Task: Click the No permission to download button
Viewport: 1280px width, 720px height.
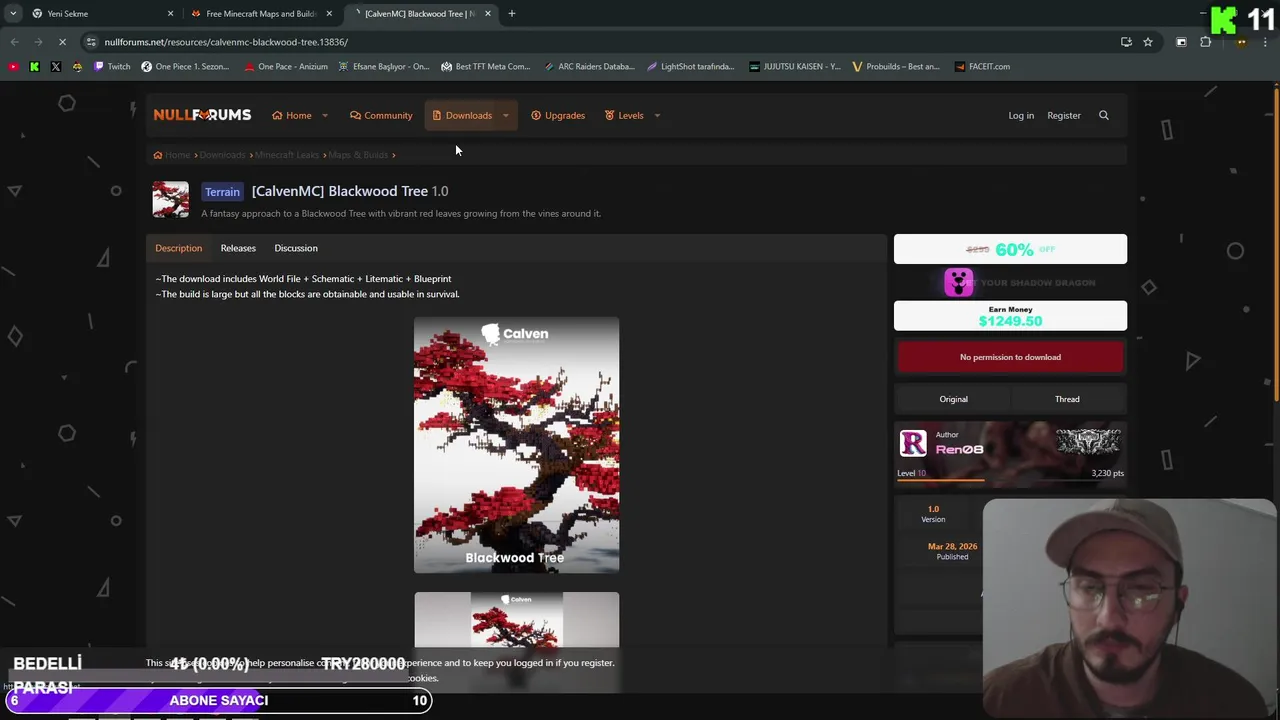Action: coord(1010,357)
